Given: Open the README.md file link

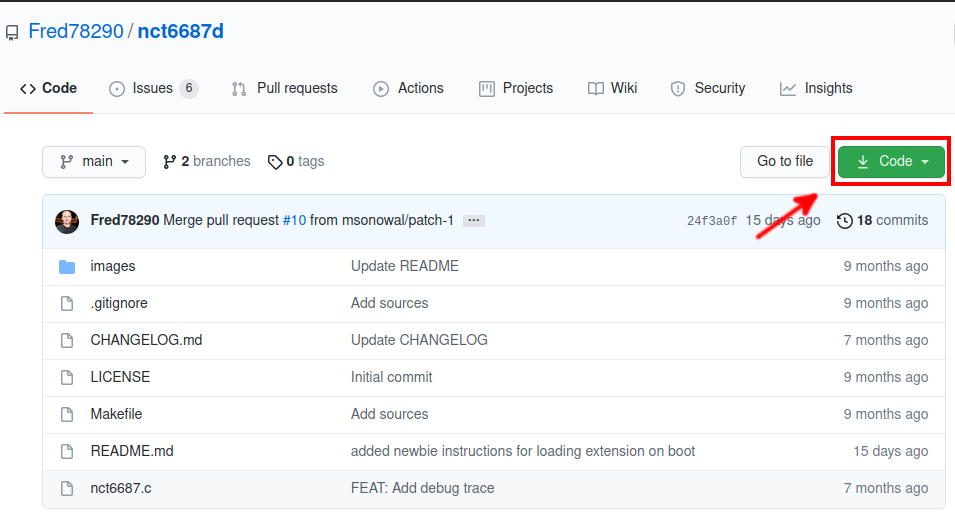Looking at the screenshot, I should click(132, 451).
